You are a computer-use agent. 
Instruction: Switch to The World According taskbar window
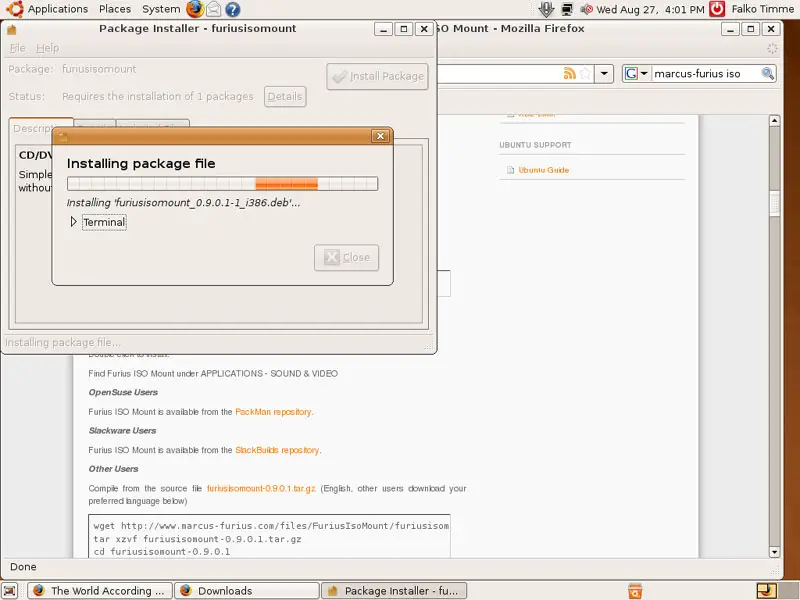(99, 591)
